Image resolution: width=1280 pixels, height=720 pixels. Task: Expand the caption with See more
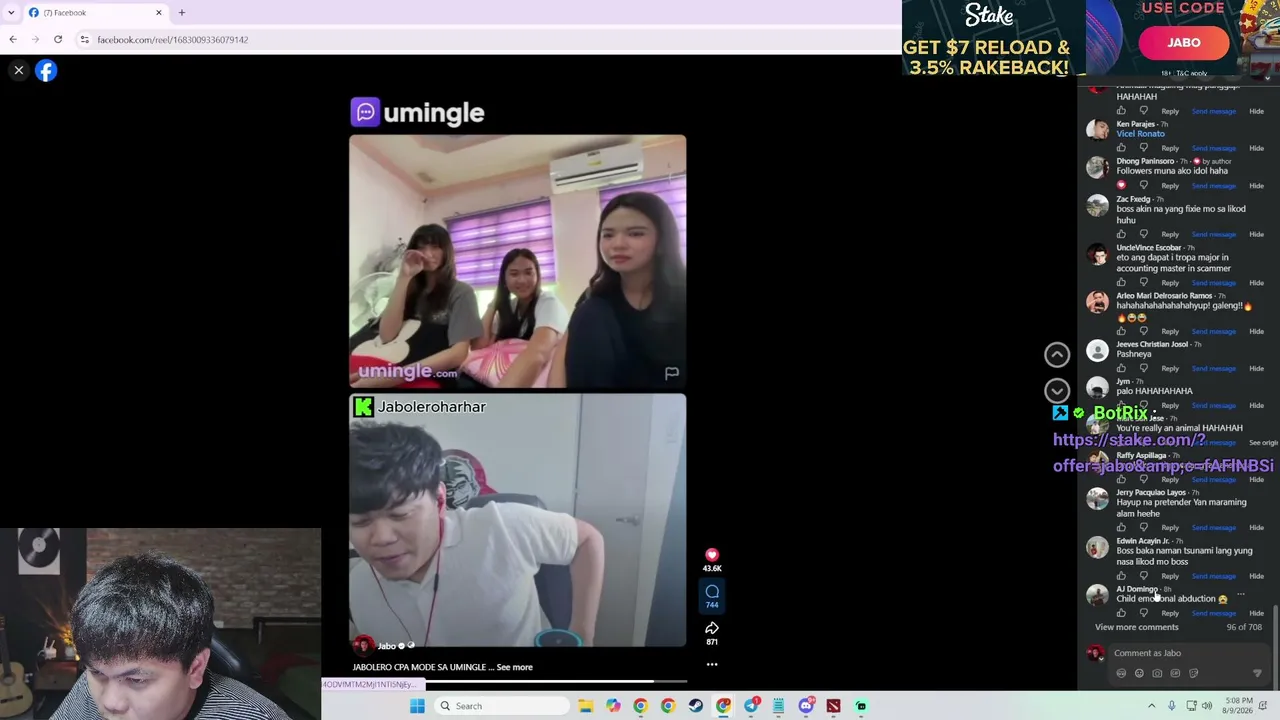pos(514,667)
